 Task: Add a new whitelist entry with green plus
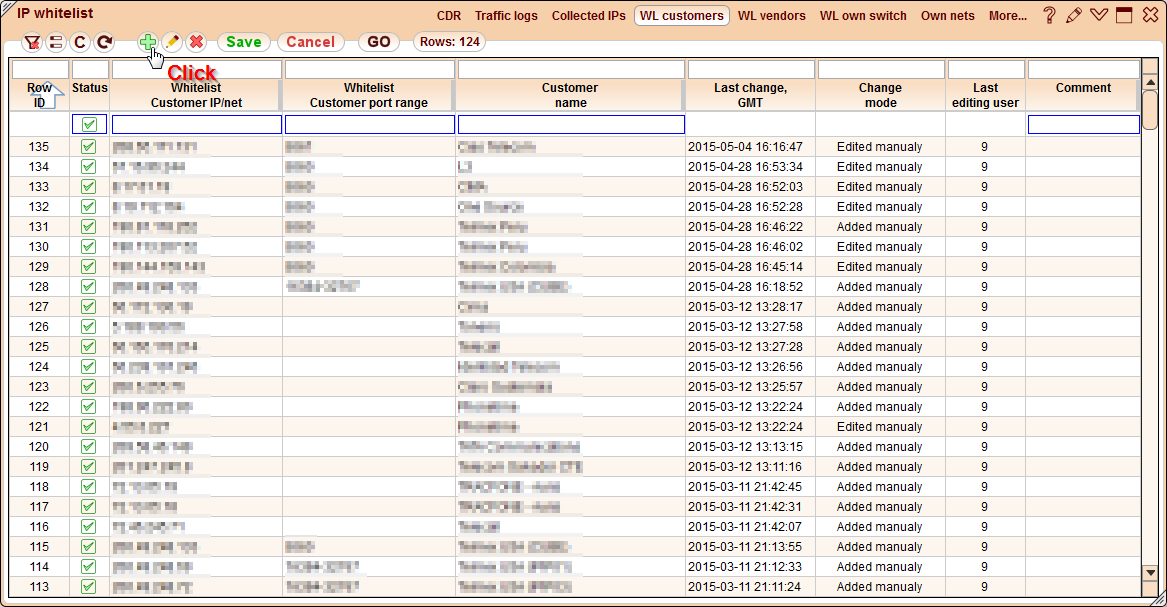coord(147,43)
